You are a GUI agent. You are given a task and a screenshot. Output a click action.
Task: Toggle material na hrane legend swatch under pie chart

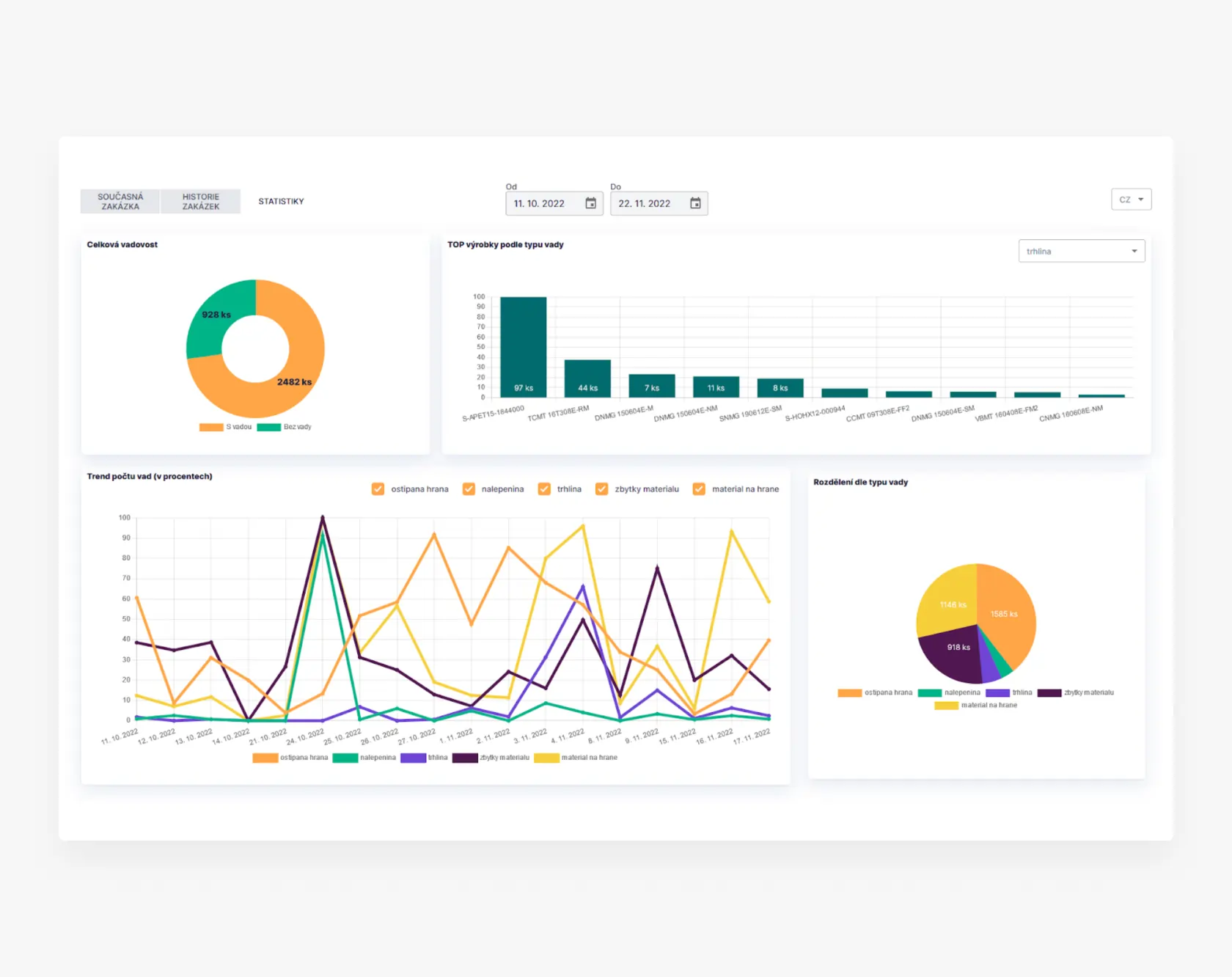947,706
